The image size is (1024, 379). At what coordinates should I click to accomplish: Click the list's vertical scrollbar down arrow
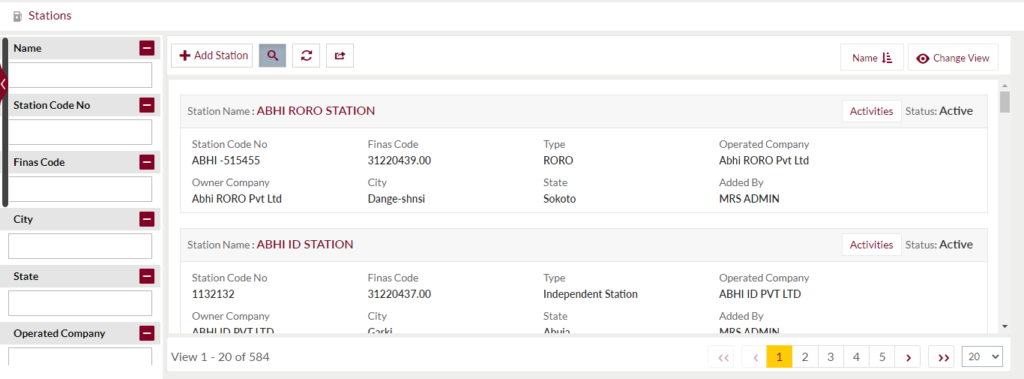(1004, 325)
